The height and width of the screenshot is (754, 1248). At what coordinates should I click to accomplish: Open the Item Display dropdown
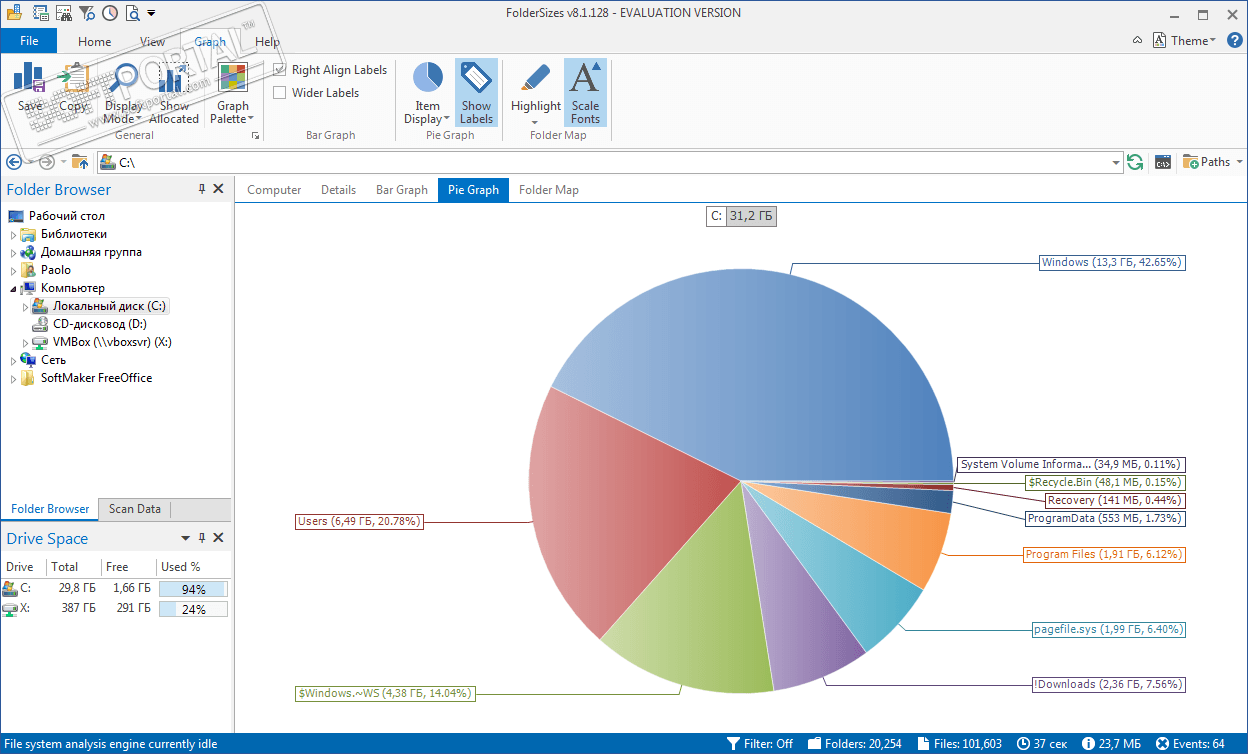click(x=427, y=93)
